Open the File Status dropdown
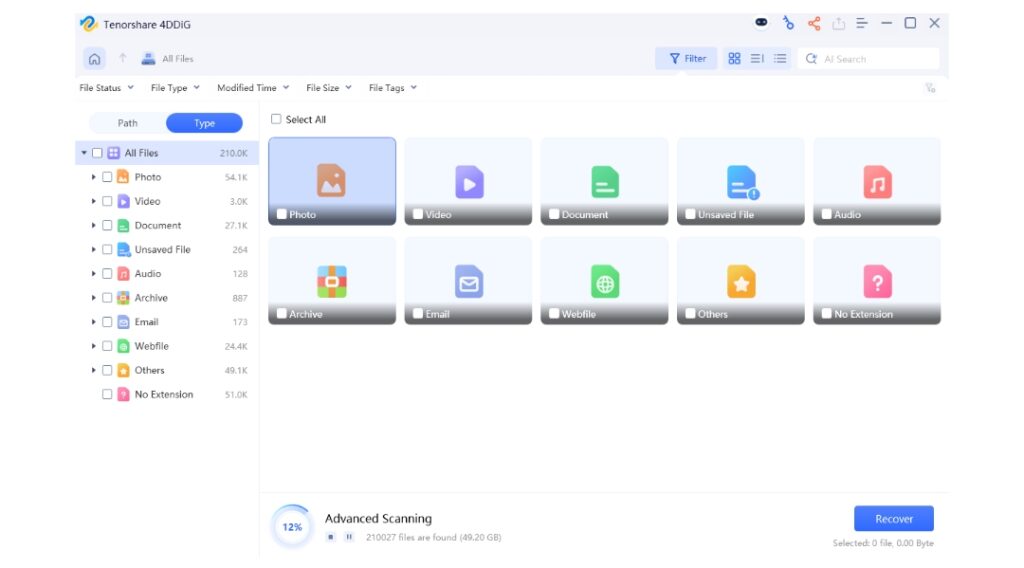1024x568 pixels. pyautogui.click(x=106, y=87)
